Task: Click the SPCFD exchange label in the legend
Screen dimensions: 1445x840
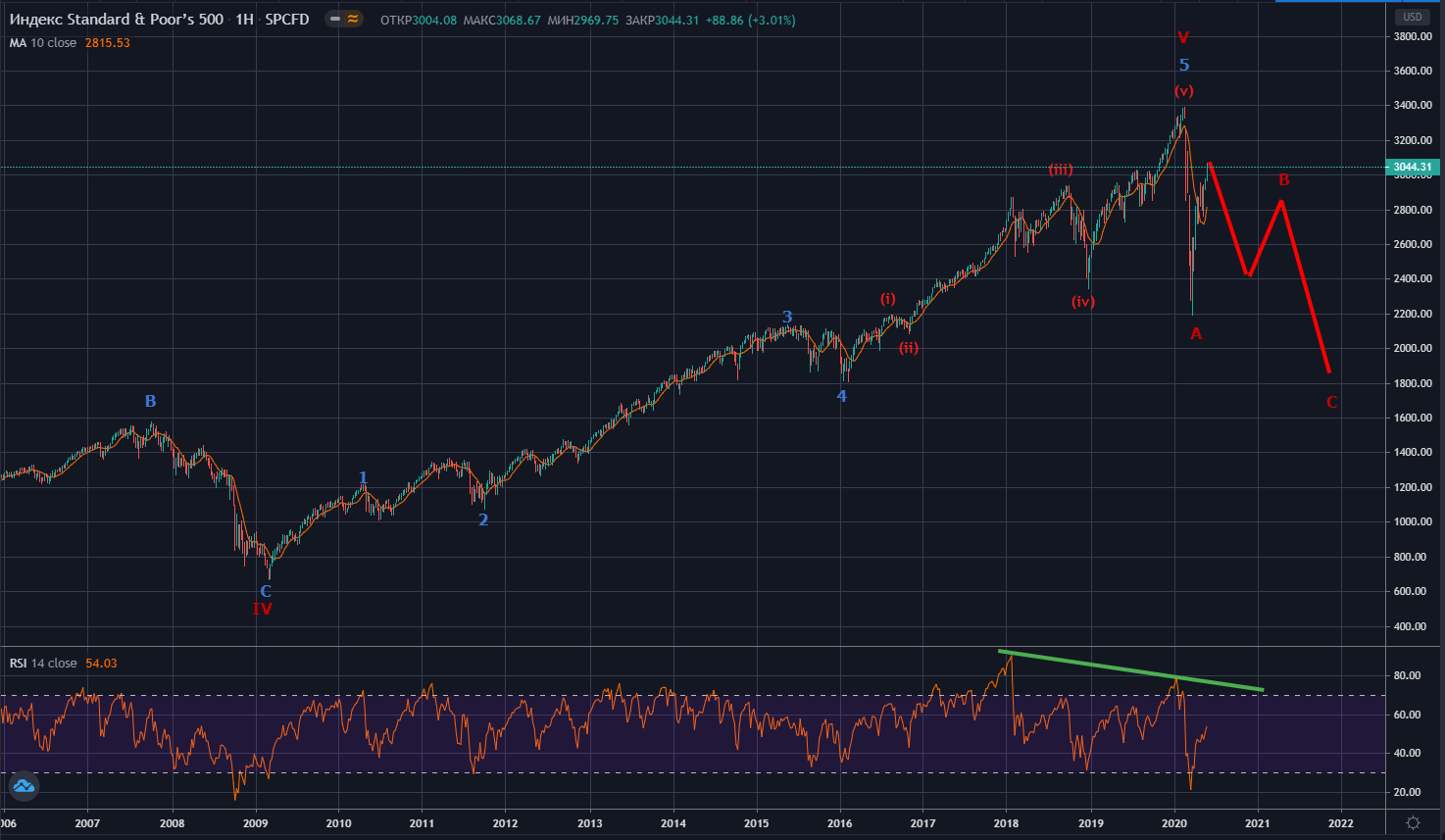Action: click(287, 20)
